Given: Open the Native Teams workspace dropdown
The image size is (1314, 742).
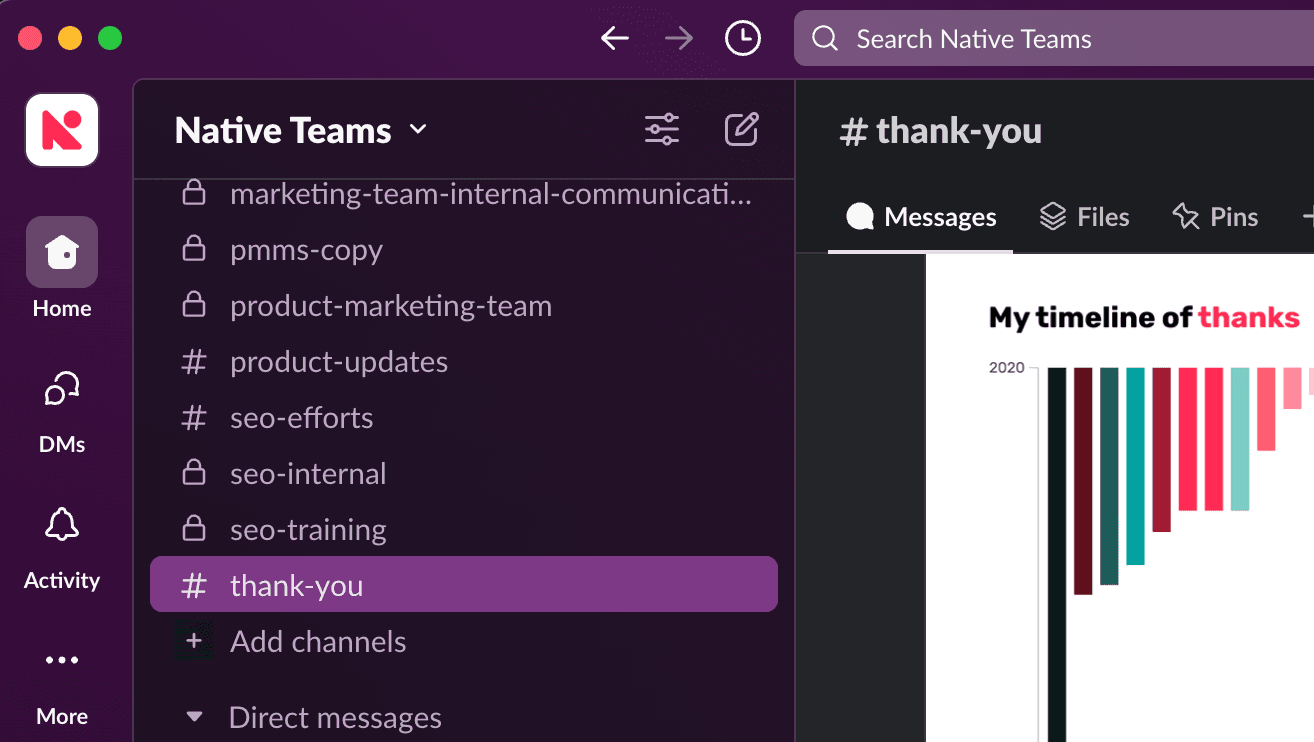Looking at the screenshot, I should click(301, 130).
